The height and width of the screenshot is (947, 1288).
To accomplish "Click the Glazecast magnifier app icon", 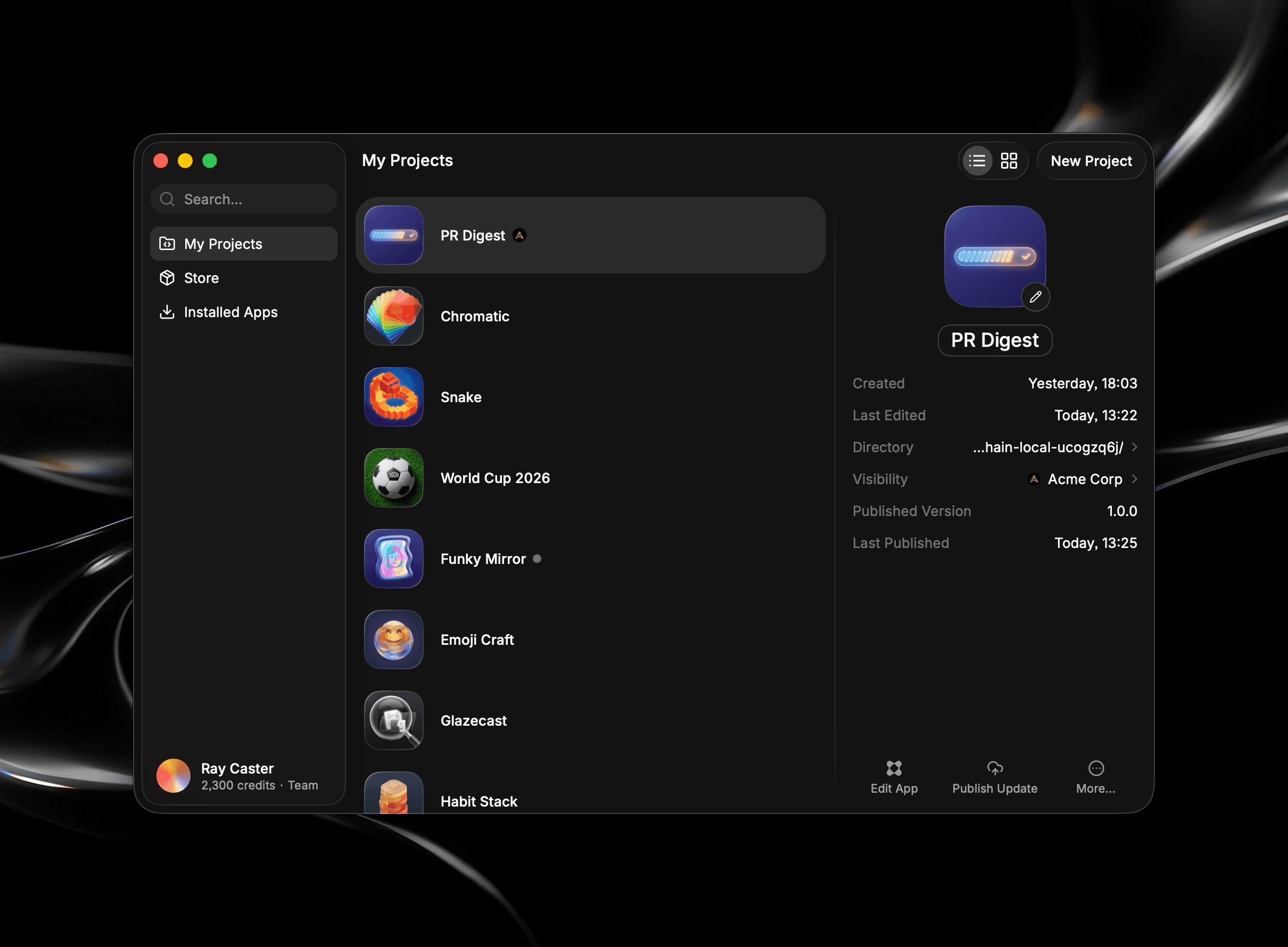I will (393, 720).
